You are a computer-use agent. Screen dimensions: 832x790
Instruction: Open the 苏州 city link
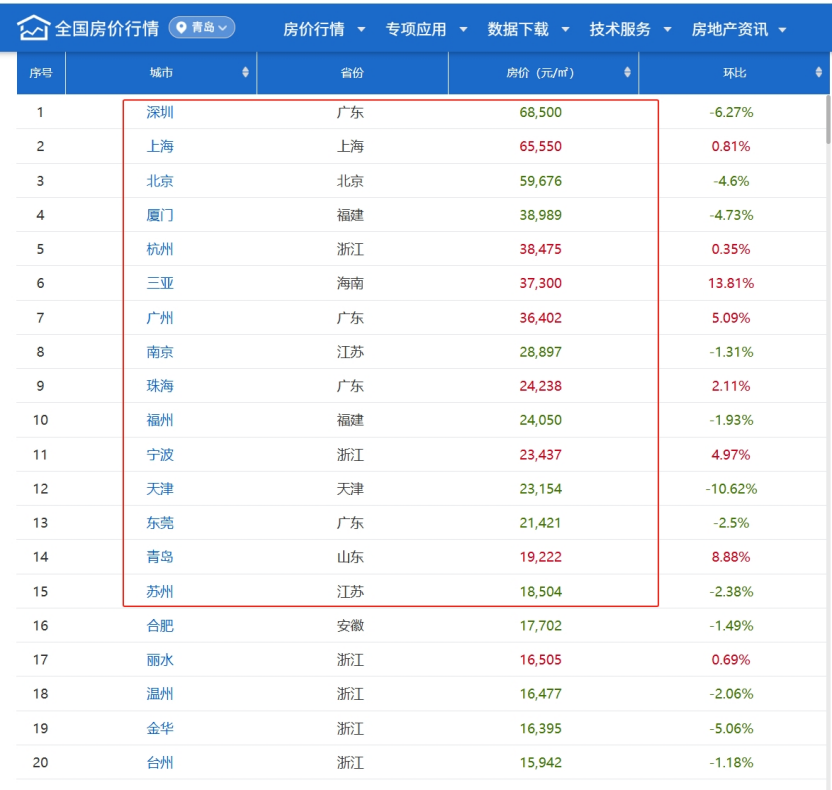(160, 592)
